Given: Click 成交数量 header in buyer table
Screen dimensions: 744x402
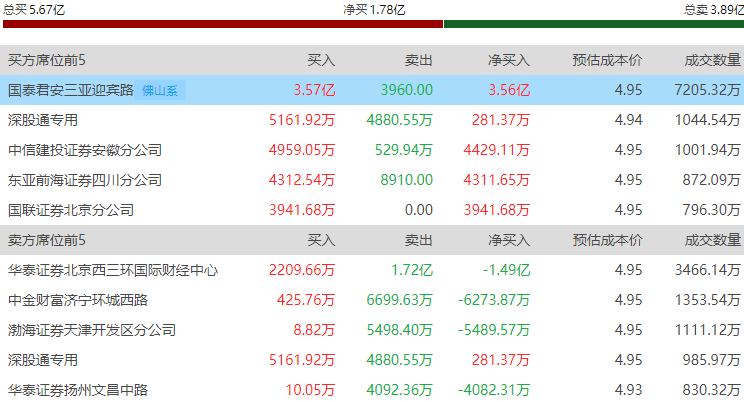Looking at the screenshot, I should coord(712,60).
